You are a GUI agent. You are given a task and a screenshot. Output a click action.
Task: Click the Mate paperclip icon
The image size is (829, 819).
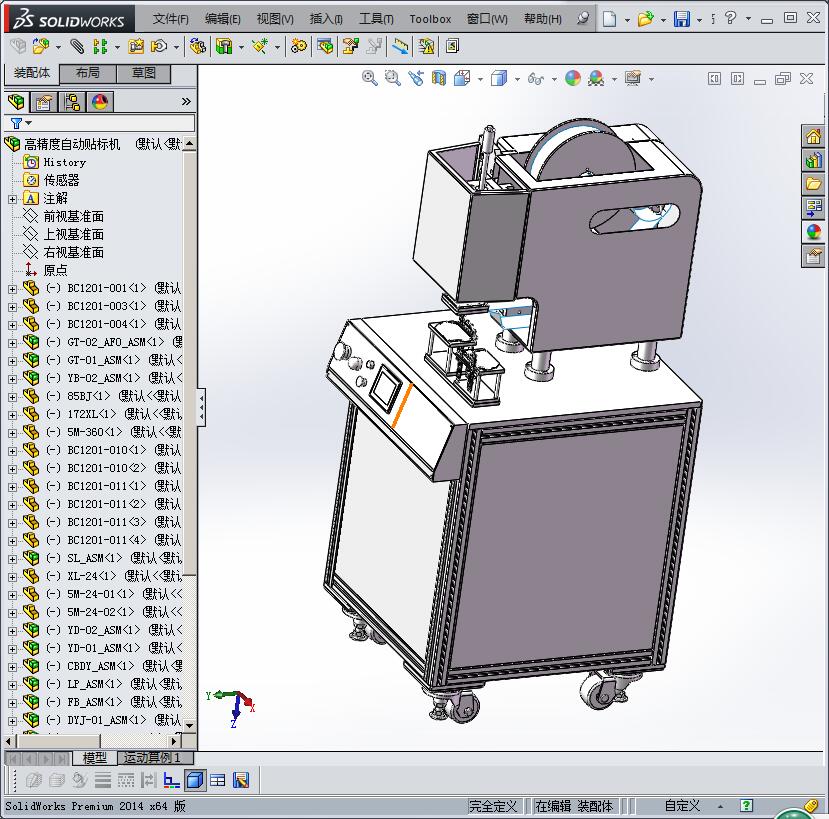77,47
